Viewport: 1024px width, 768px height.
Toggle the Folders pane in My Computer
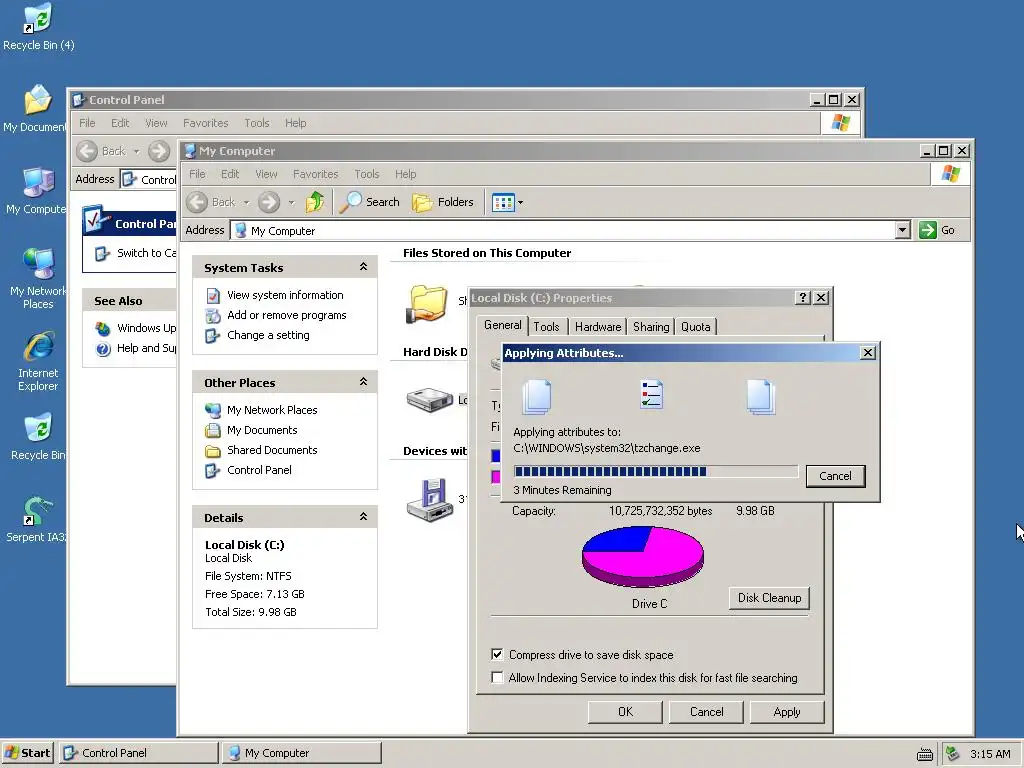point(443,202)
